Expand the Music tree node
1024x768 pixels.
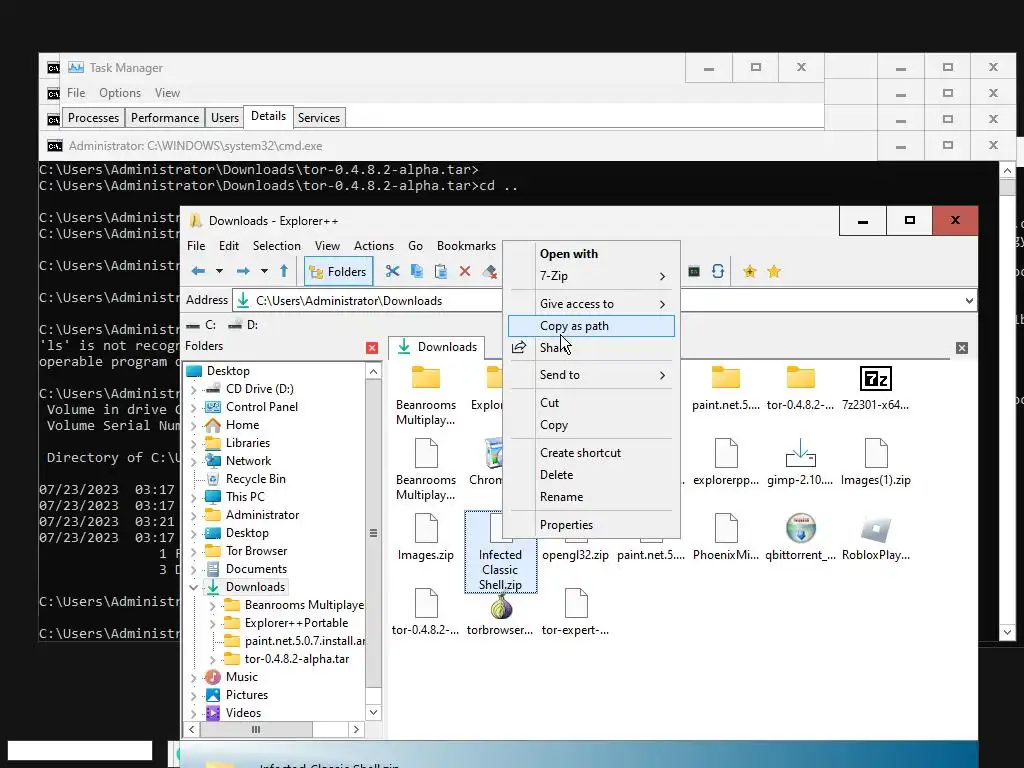[193, 677]
